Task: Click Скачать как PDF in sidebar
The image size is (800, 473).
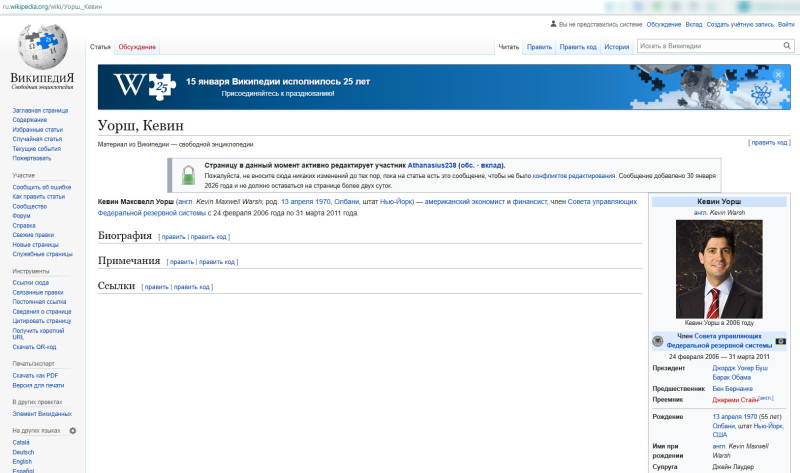Action: [x=36, y=375]
